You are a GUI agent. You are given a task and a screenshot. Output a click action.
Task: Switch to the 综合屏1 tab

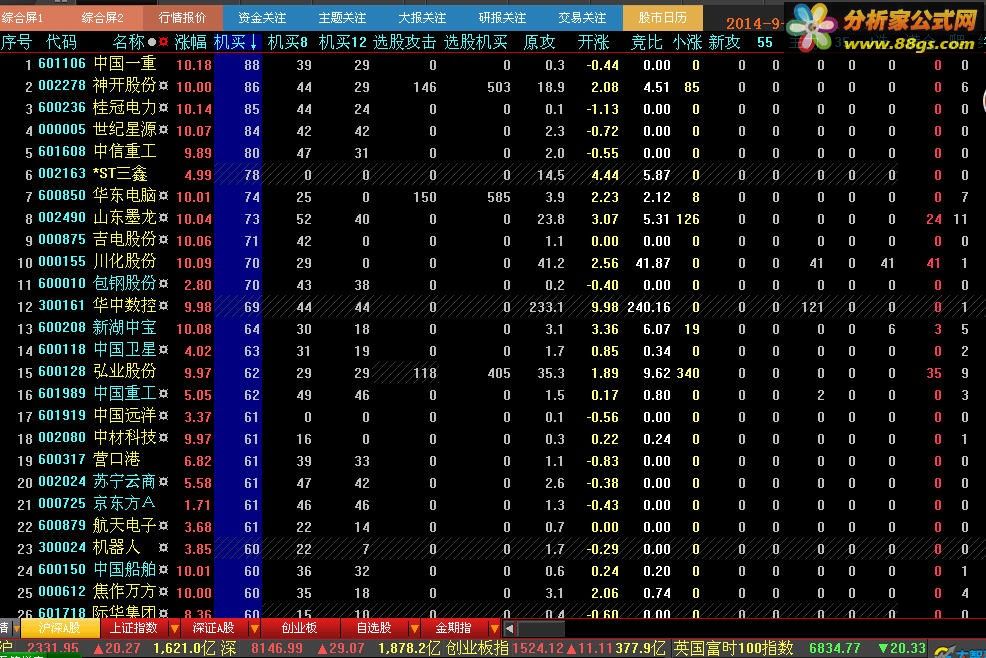click(23, 18)
